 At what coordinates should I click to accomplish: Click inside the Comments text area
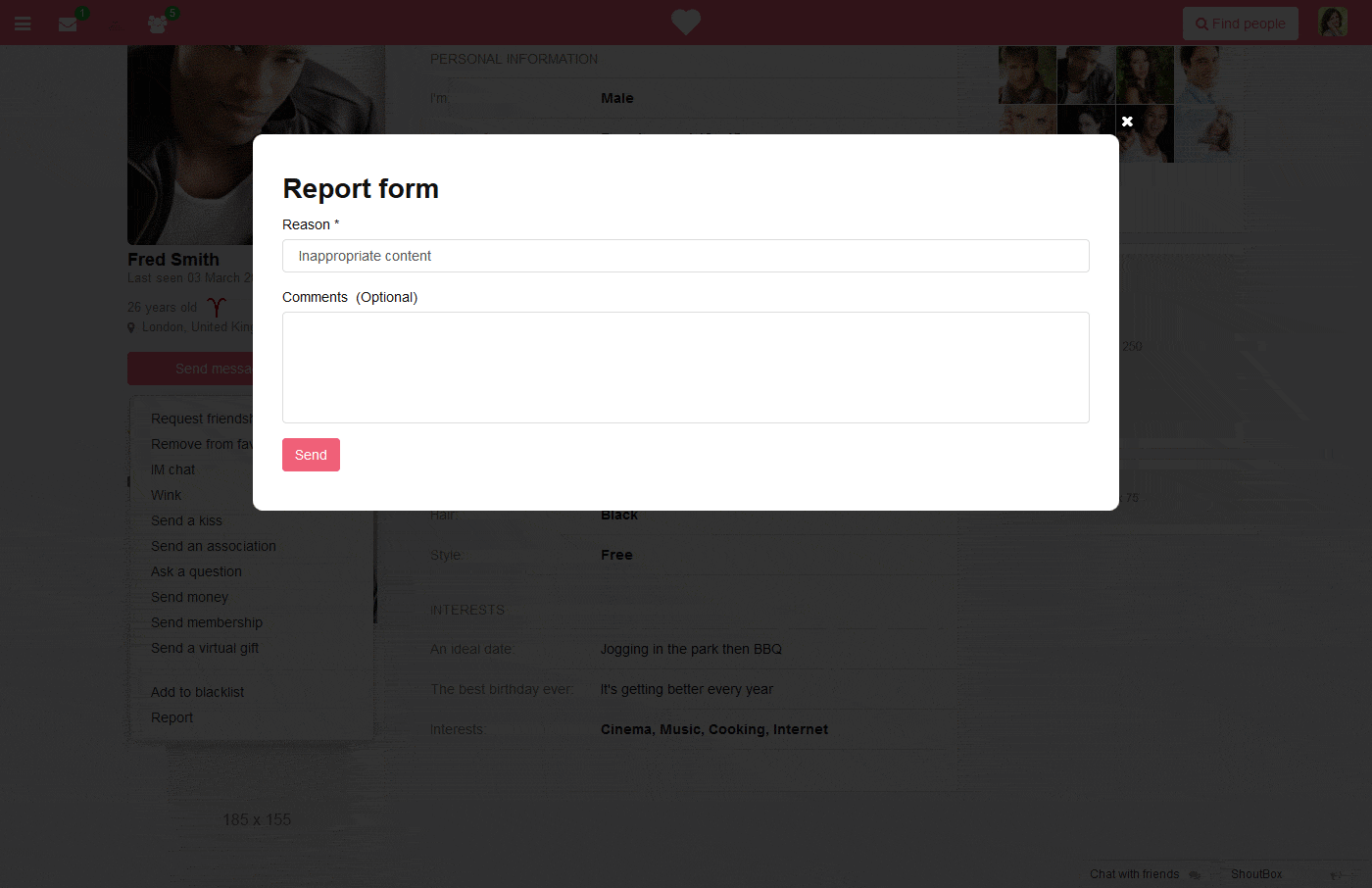coord(686,368)
